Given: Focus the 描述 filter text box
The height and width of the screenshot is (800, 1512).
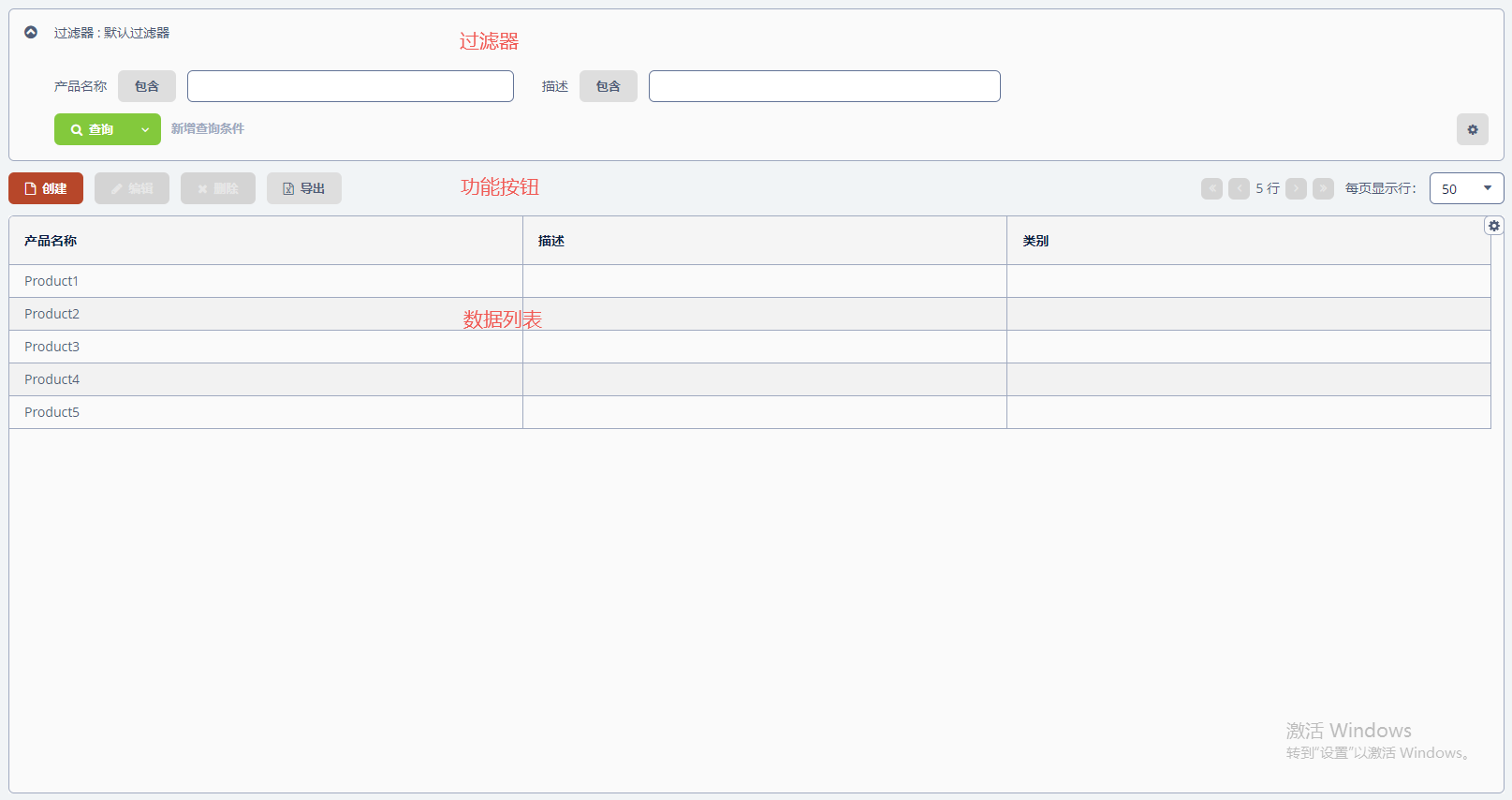Looking at the screenshot, I should click(824, 86).
